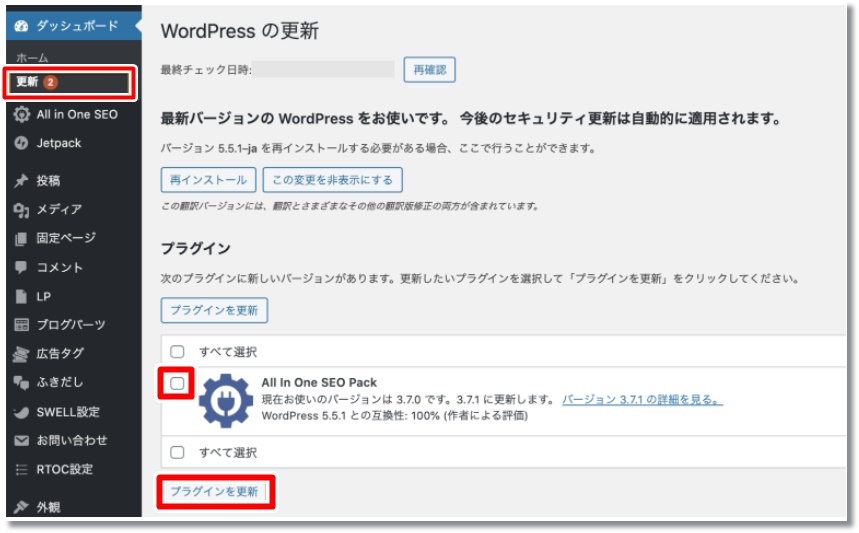Screen dimensions: 859x533
Task: Click the SWELL設定 swoosh icon
Action: pos(21,412)
